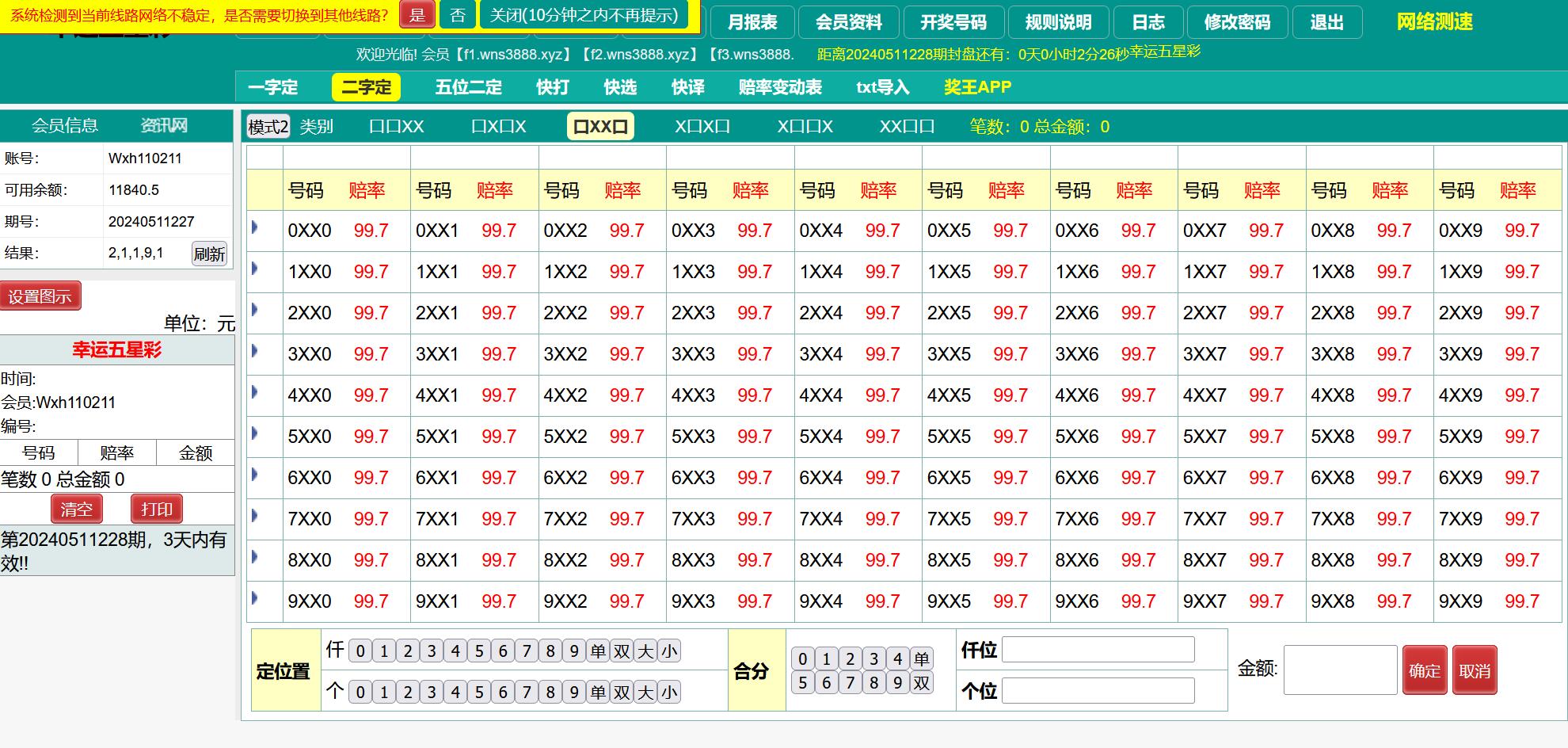1568x748 pixels.
Task: Click the red 确定 button
Action: pyautogui.click(x=1424, y=670)
